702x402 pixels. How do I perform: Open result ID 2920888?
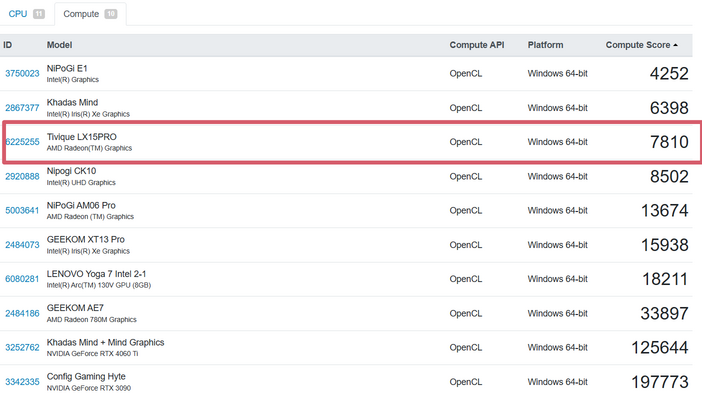22,176
